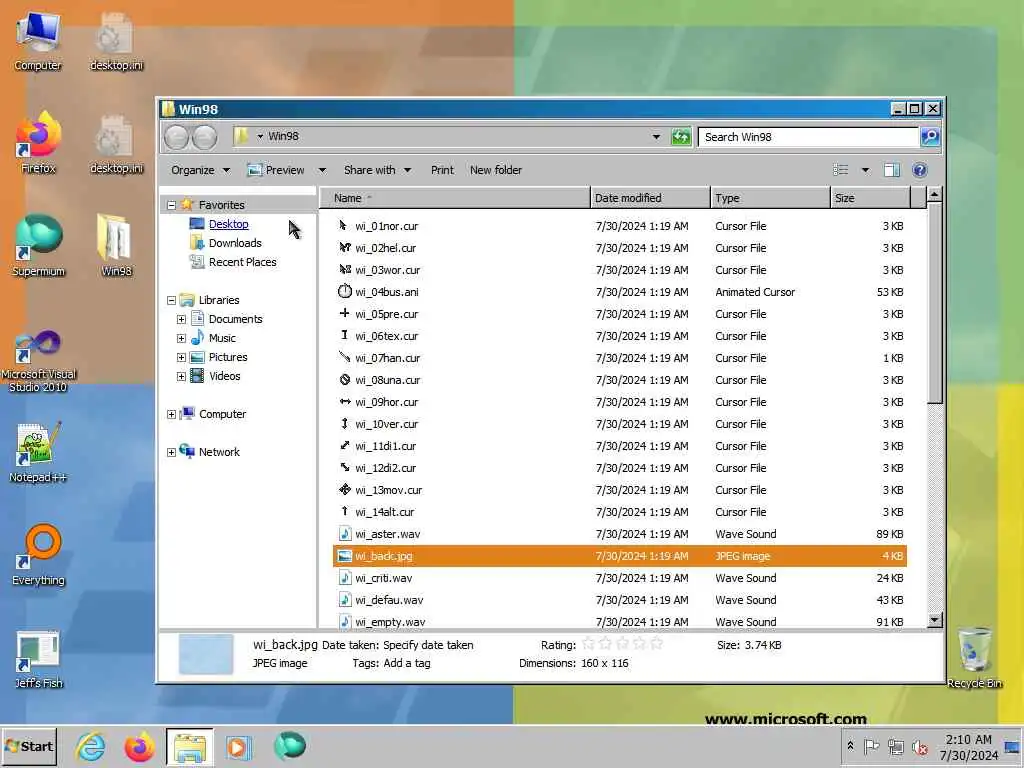Click the volume icon in system tray
The image size is (1024, 768).
click(x=920, y=746)
